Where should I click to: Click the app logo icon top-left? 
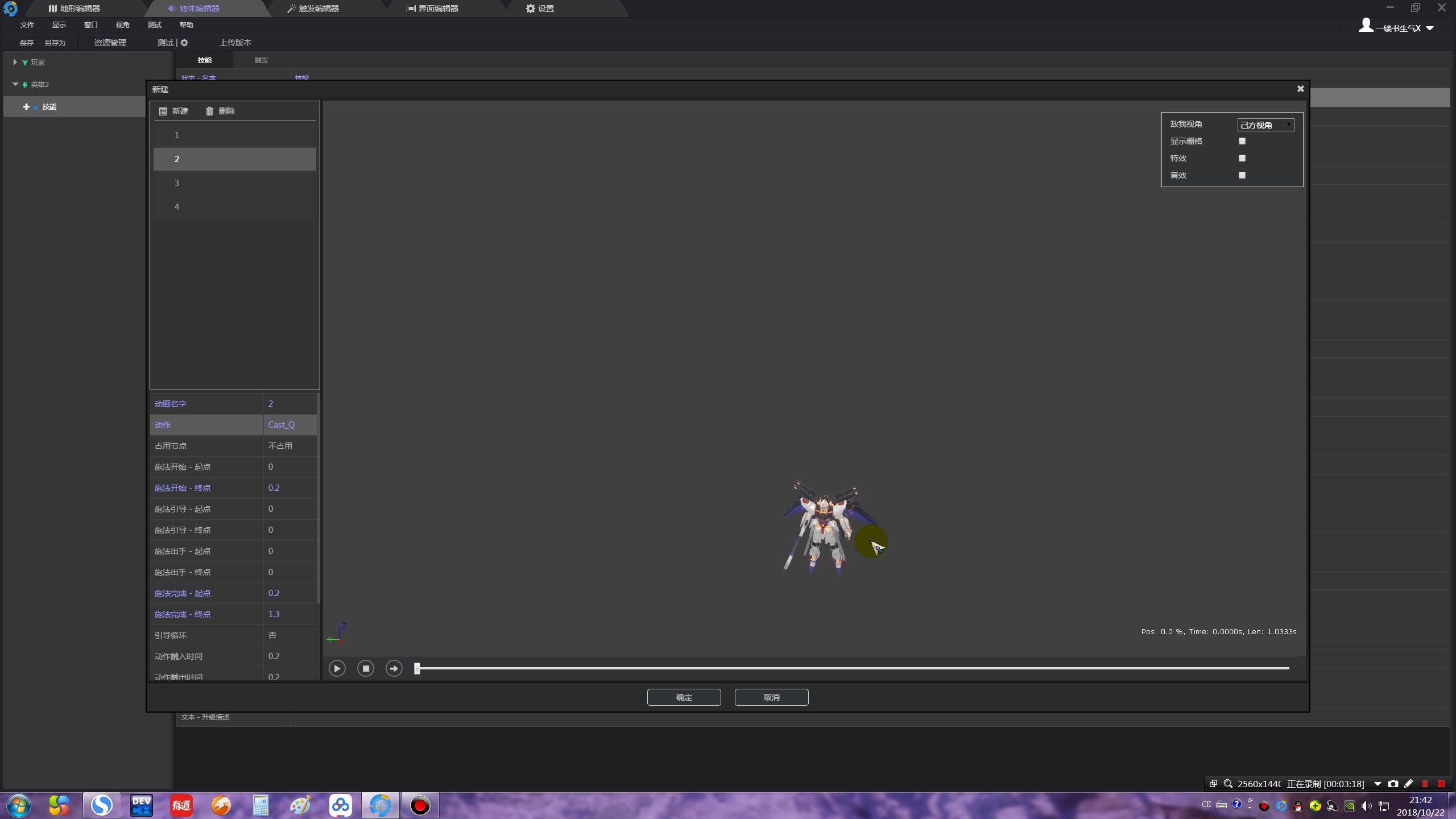tap(10, 9)
